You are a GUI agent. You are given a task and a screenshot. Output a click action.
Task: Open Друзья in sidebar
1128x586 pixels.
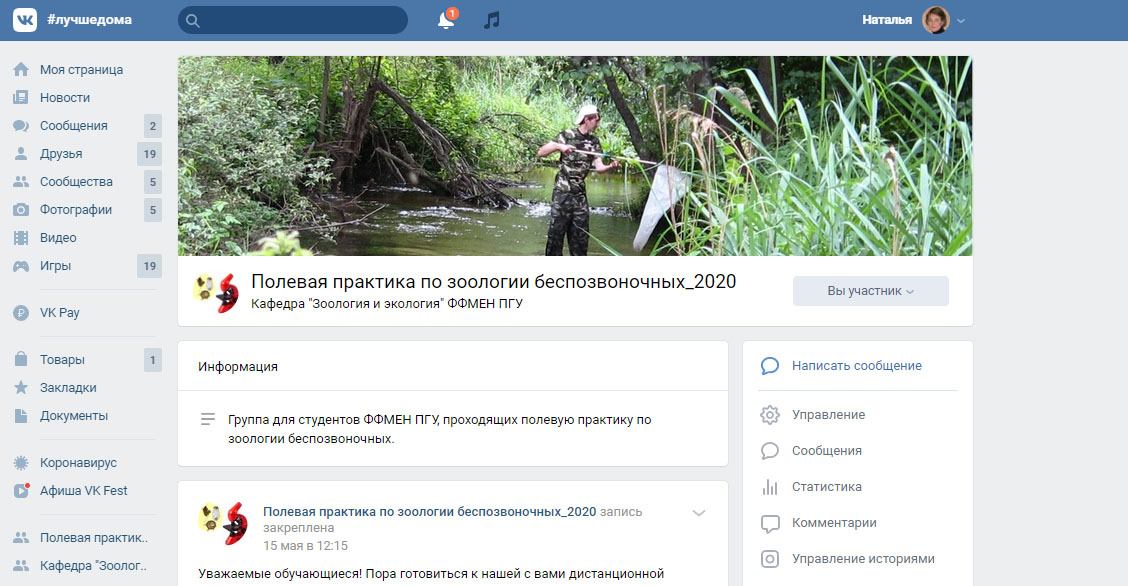tap(61, 154)
